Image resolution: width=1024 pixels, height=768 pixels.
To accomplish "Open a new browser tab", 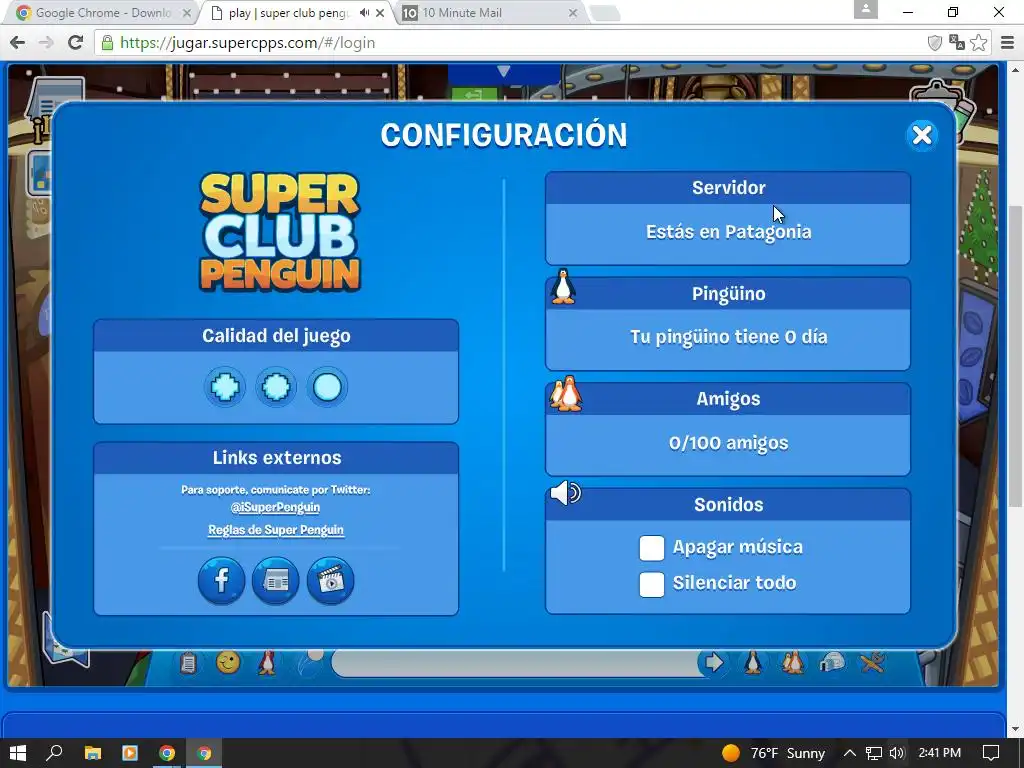I will coord(604,13).
